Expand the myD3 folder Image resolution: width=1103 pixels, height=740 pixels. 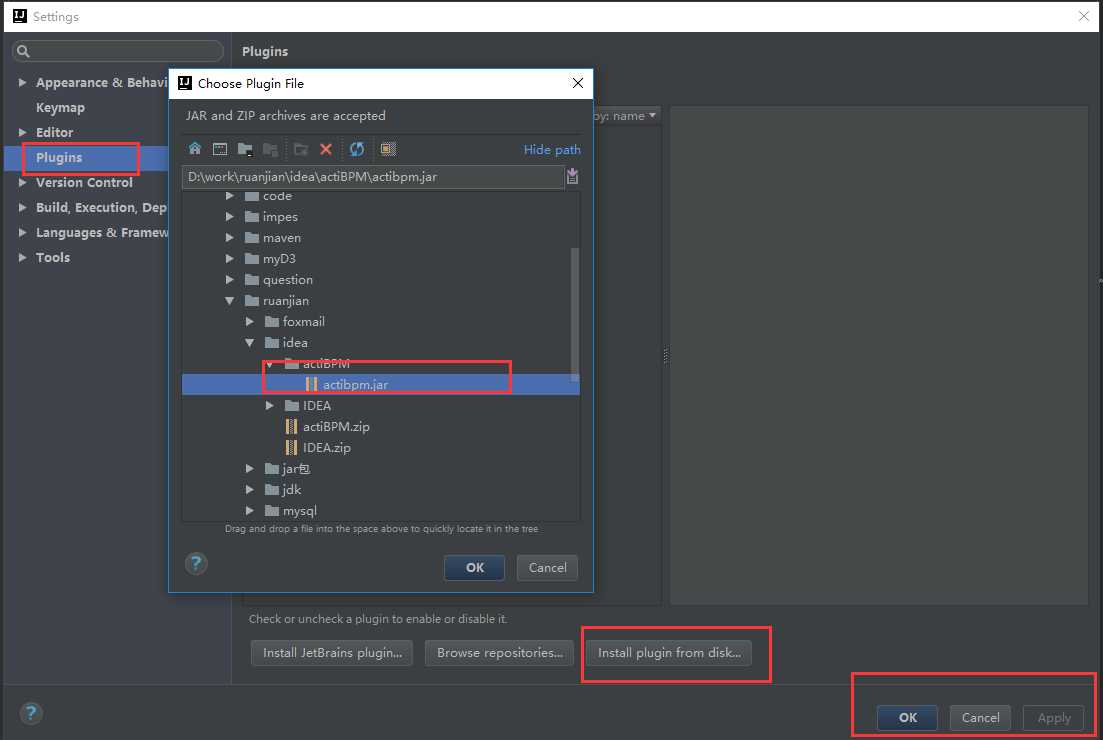coord(230,259)
